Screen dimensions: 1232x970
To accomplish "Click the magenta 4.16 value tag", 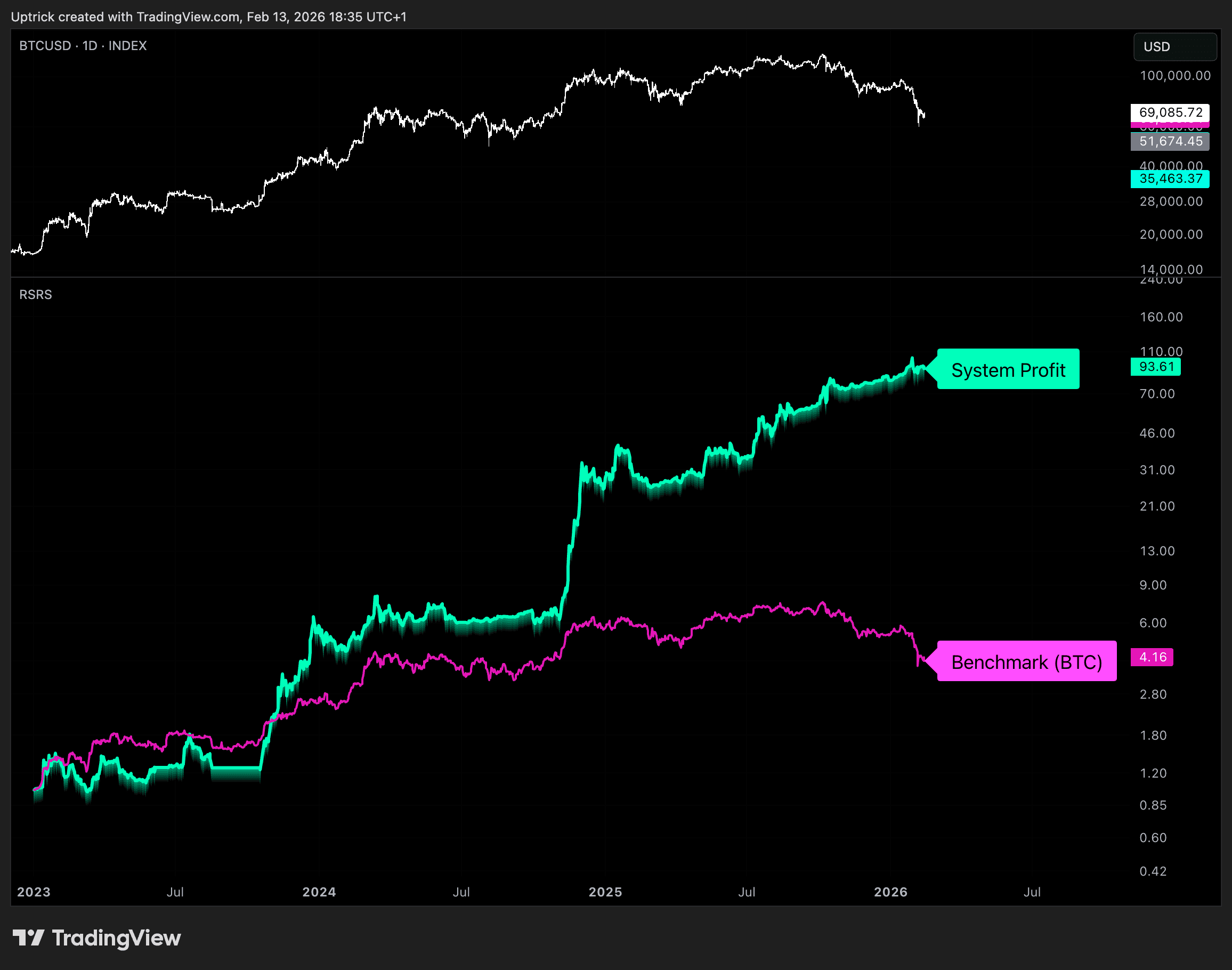I will tap(1152, 657).
